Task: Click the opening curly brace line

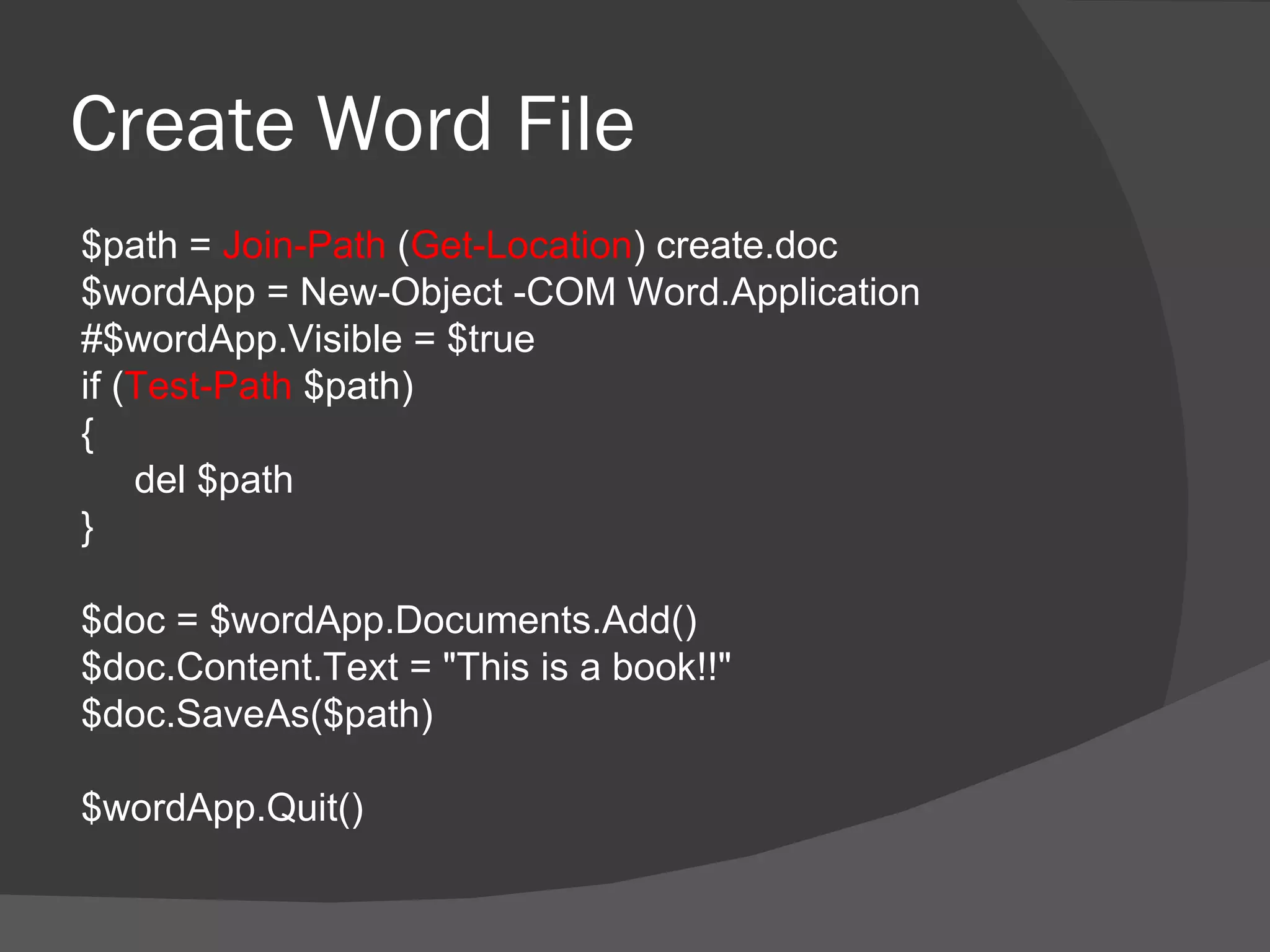Action: point(87,435)
